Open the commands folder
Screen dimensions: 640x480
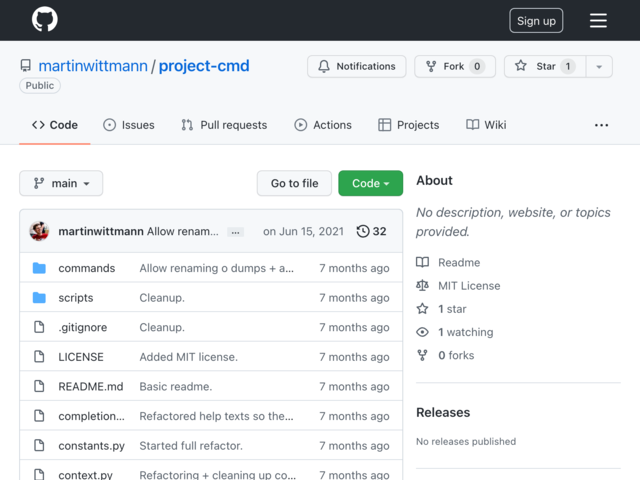(x=87, y=268)
